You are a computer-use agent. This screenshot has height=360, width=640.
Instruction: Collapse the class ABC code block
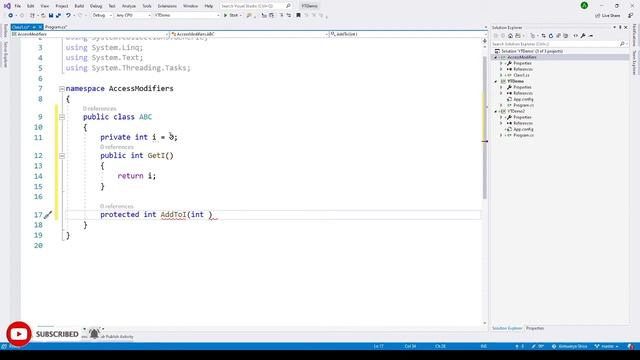click(62, 117)
